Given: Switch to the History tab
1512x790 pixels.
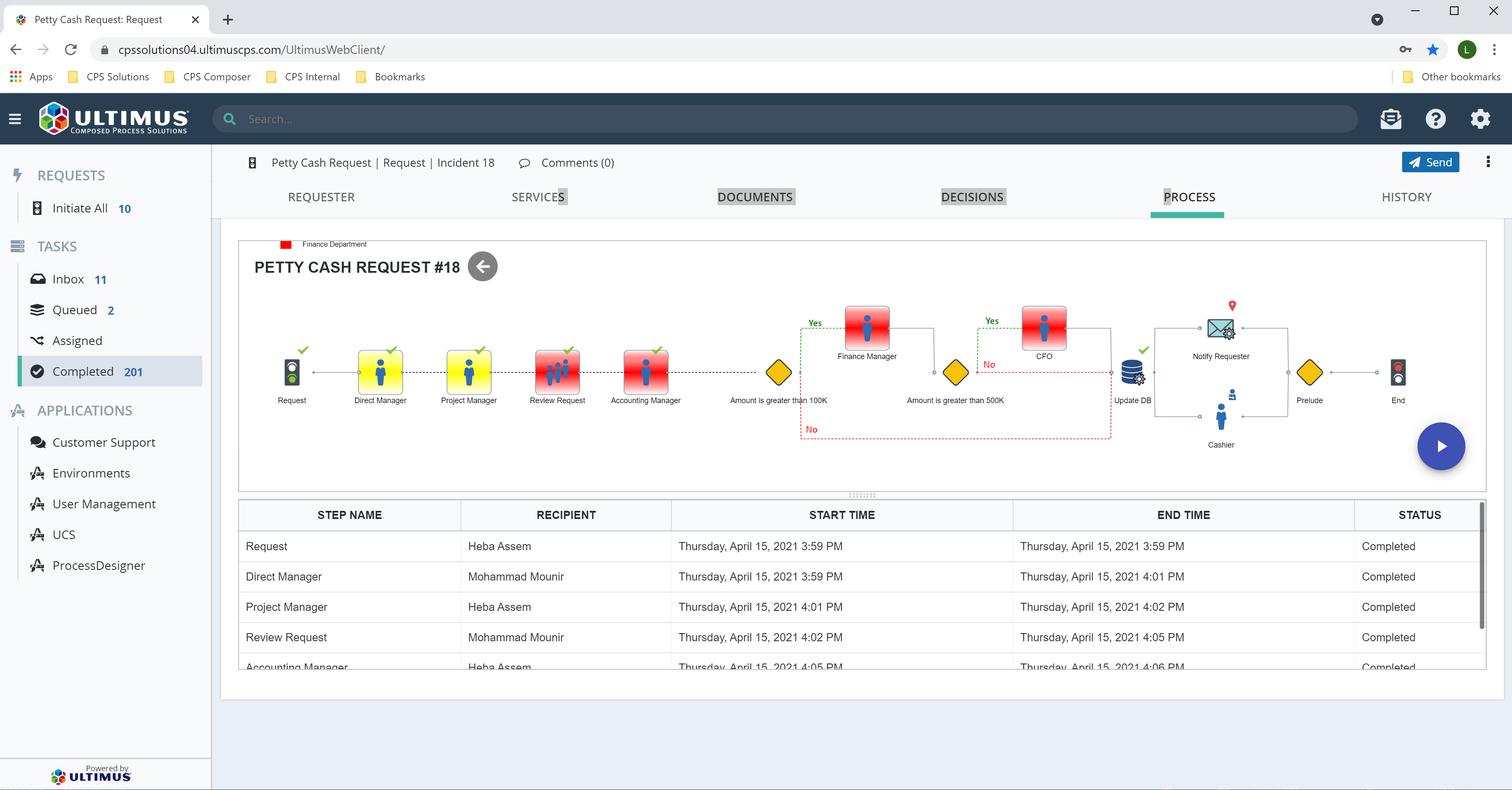Looking at the screenshot, I should tap(1405, 197).
